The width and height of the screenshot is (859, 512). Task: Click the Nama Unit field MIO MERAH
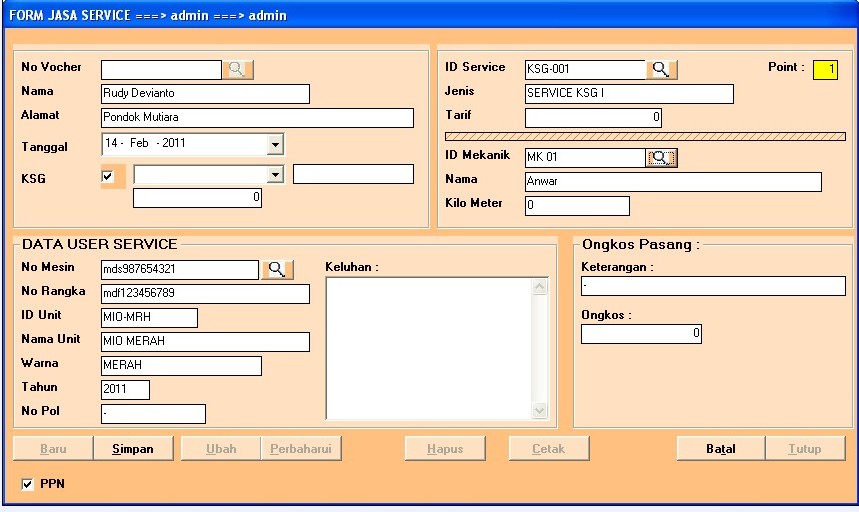pyautogui.click(x=205, y=342)
